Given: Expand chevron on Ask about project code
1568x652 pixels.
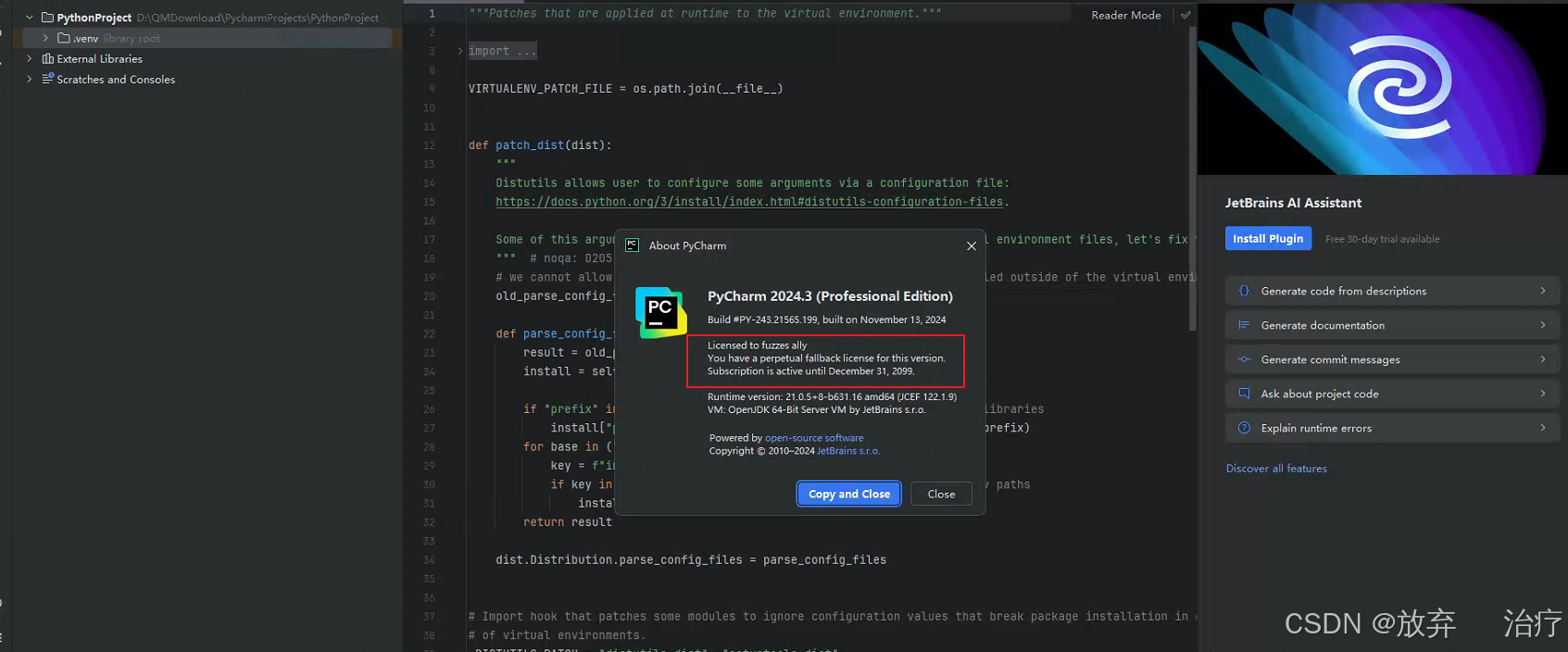Looking at the screenshot, I should (x=1543, y=394).
